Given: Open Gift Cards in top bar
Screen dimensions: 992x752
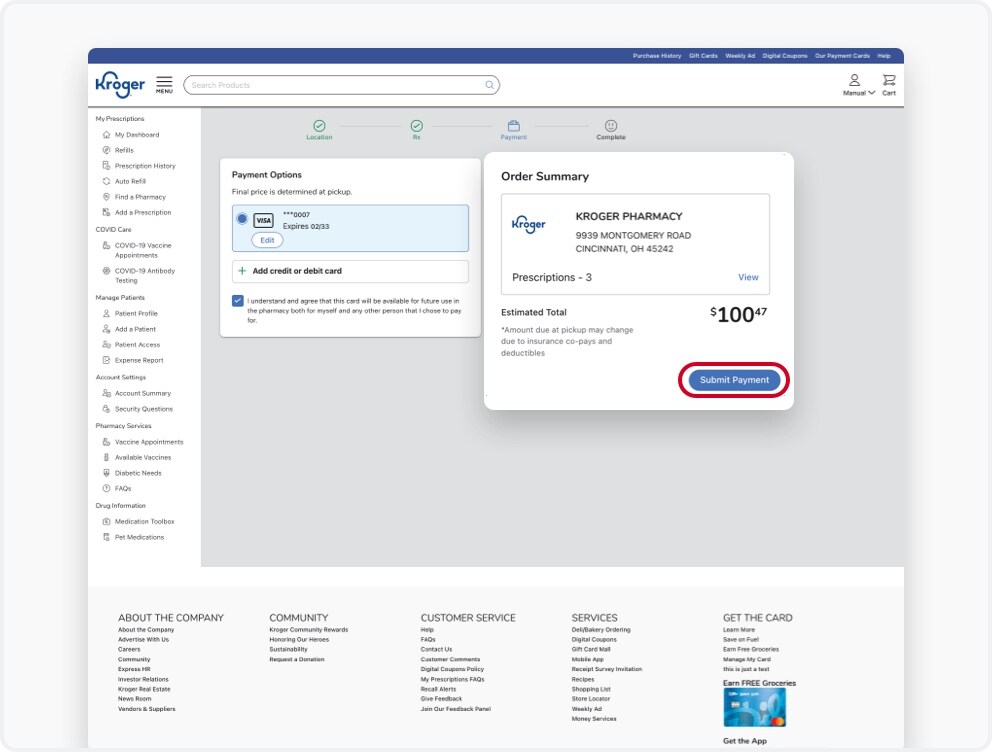Looking at the screenshot, I should [703, 56].
